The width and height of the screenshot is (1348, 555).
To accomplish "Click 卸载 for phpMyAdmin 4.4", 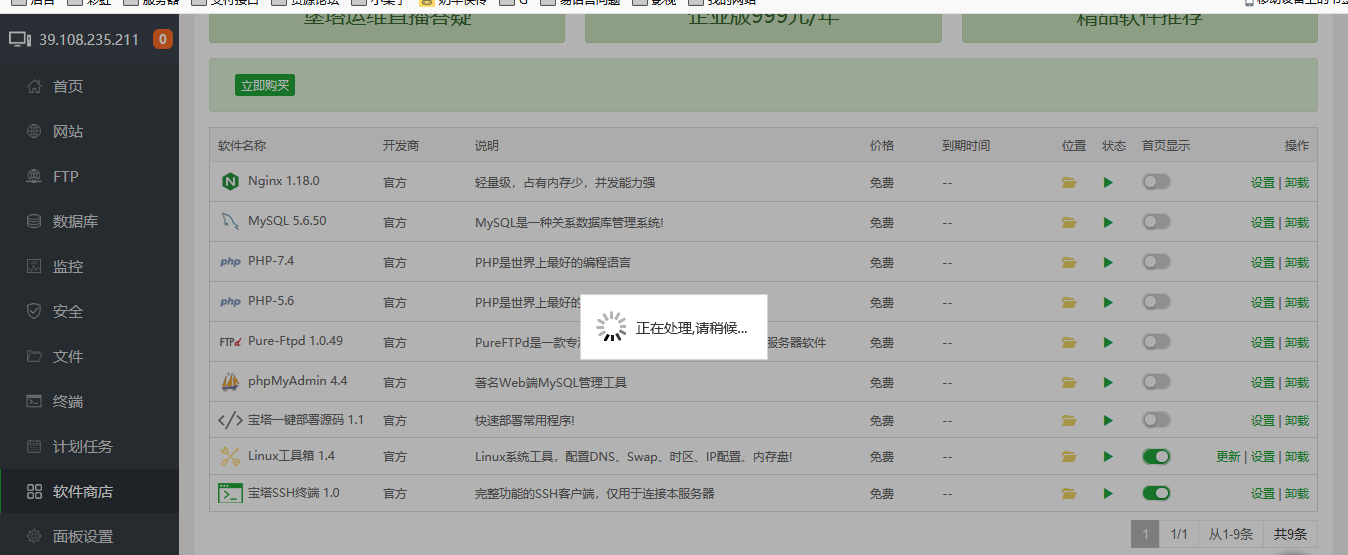I will (x=1297, y=383).
